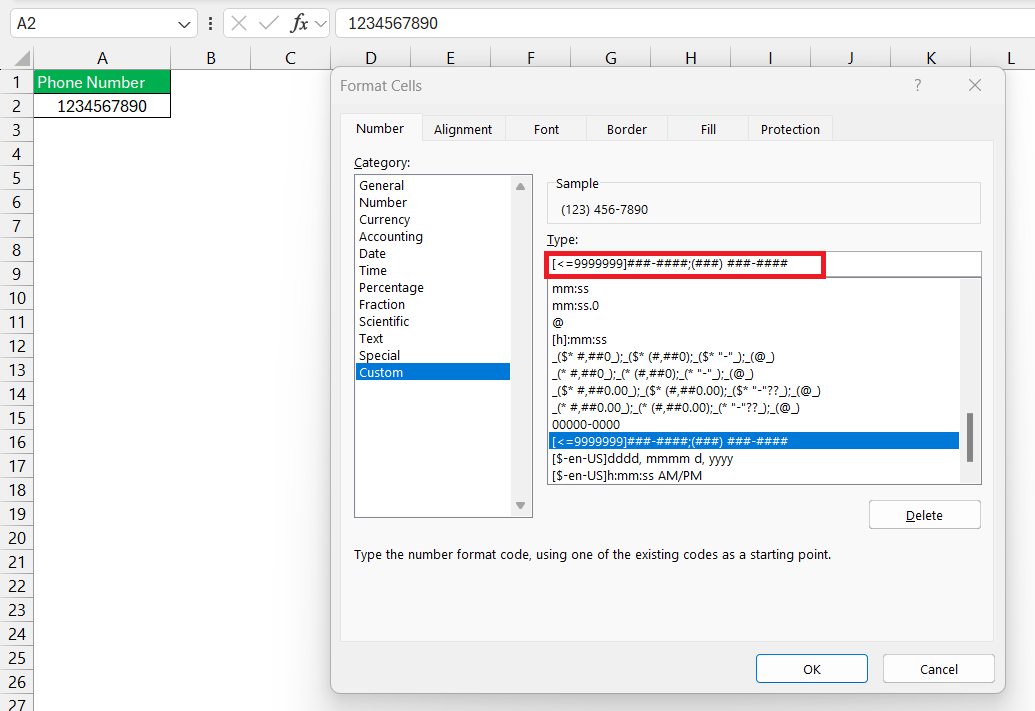
Task: Click the Category list scroll down arrow
Action: pos(520,506)
